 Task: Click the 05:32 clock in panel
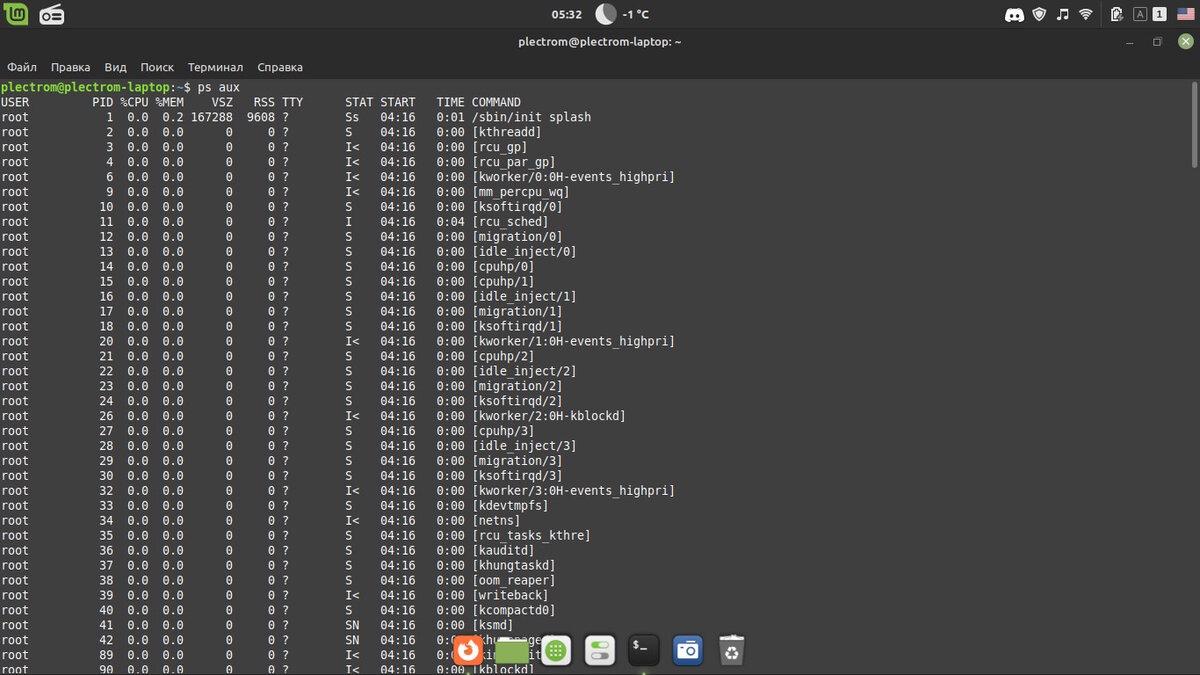click(x=566, y=14)
